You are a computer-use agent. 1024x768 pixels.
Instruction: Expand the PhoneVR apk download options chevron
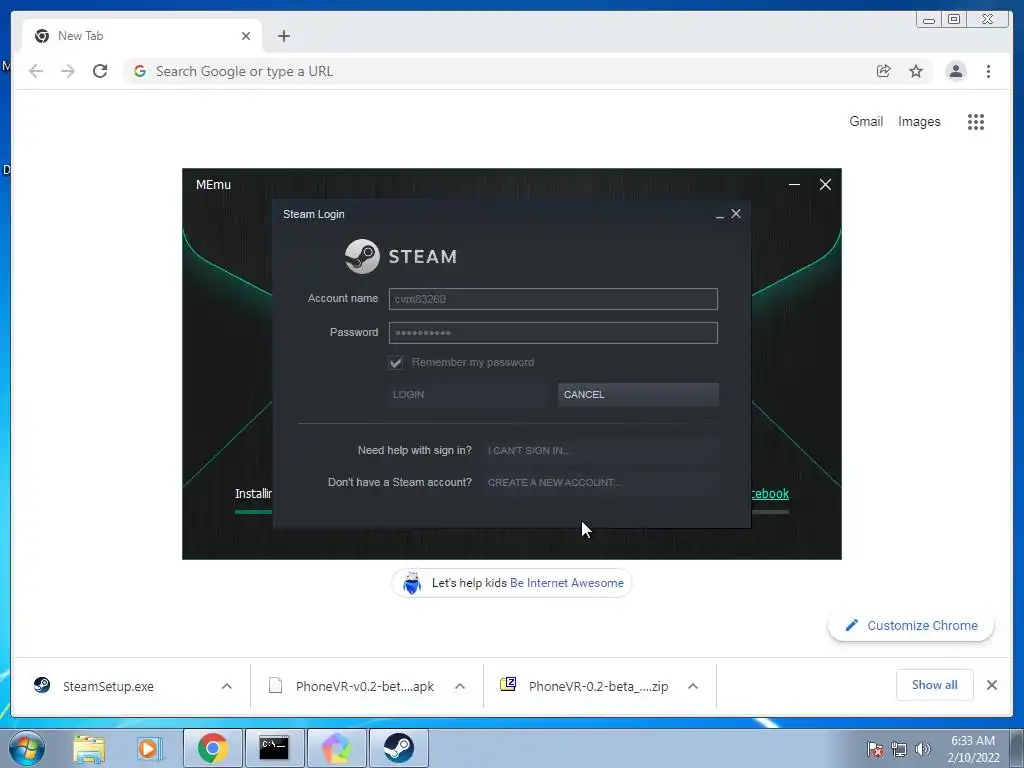(x=460, y=686)
